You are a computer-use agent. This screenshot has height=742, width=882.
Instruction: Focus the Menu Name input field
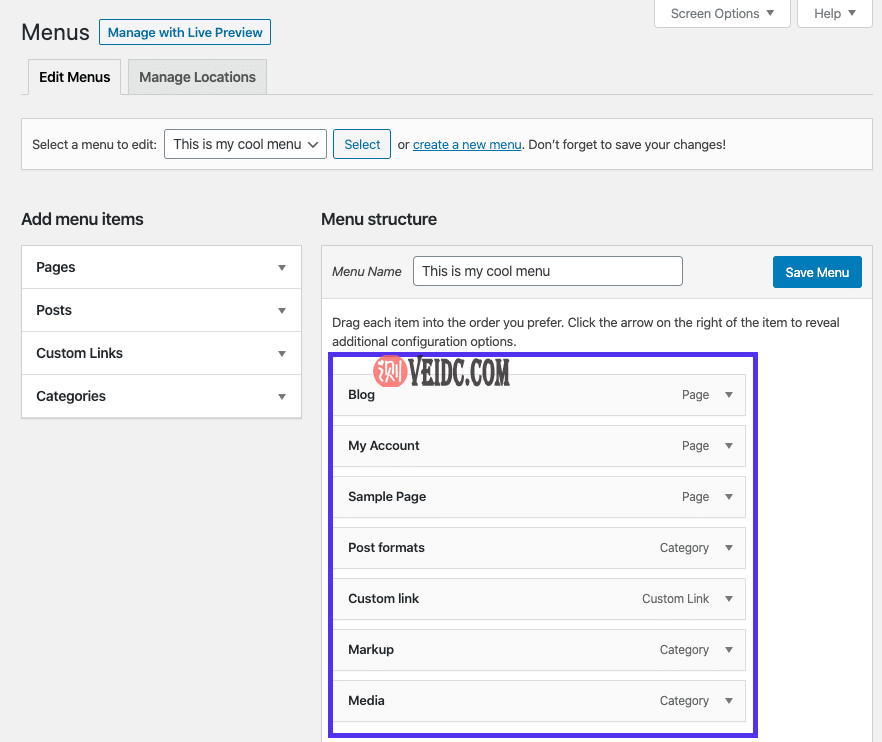click(548, 271)
